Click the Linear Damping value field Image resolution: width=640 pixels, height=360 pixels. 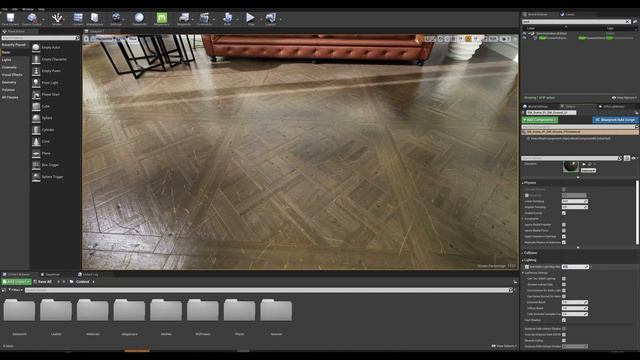575,202
